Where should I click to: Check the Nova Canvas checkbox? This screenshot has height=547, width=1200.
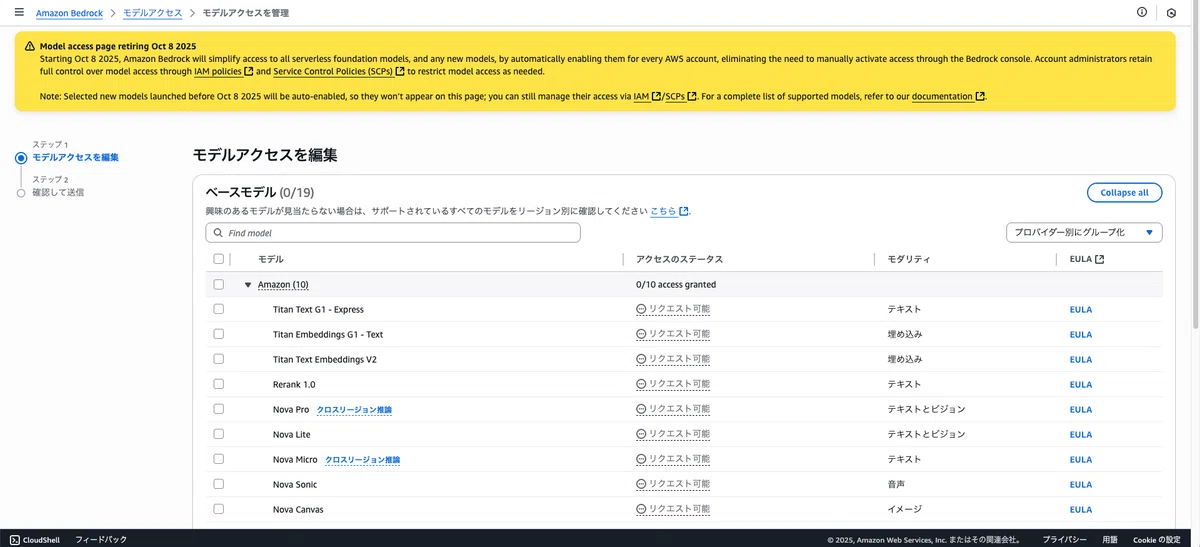click(219, 509)
